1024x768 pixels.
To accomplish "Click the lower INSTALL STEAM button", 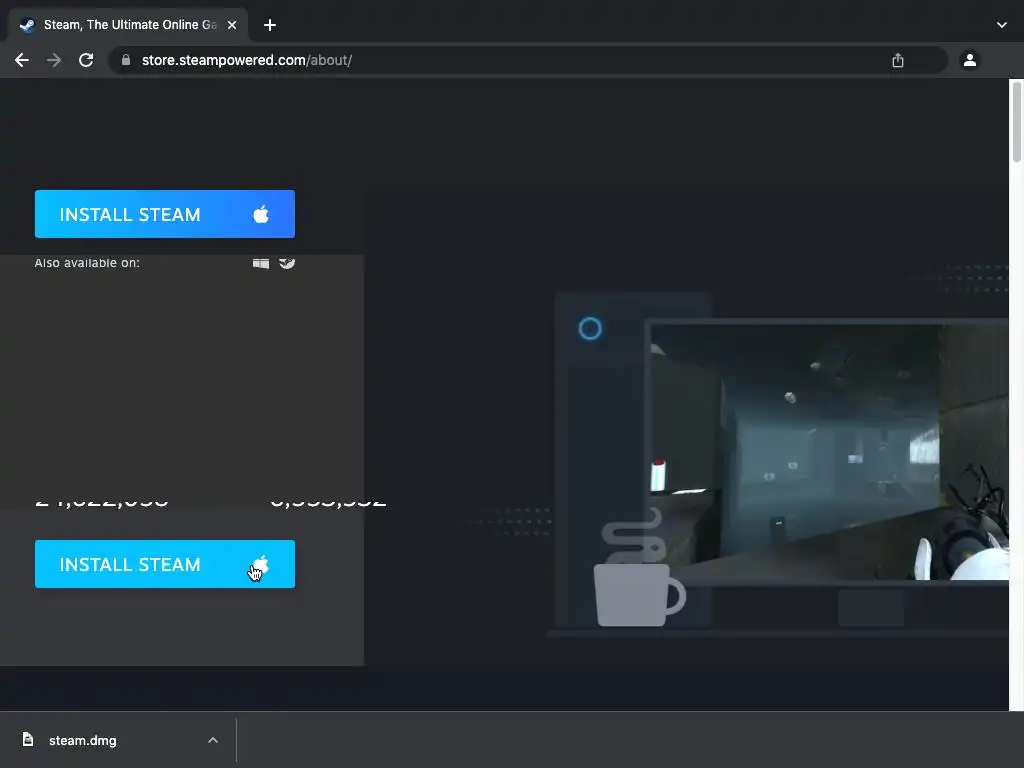I will click(165, 564).
